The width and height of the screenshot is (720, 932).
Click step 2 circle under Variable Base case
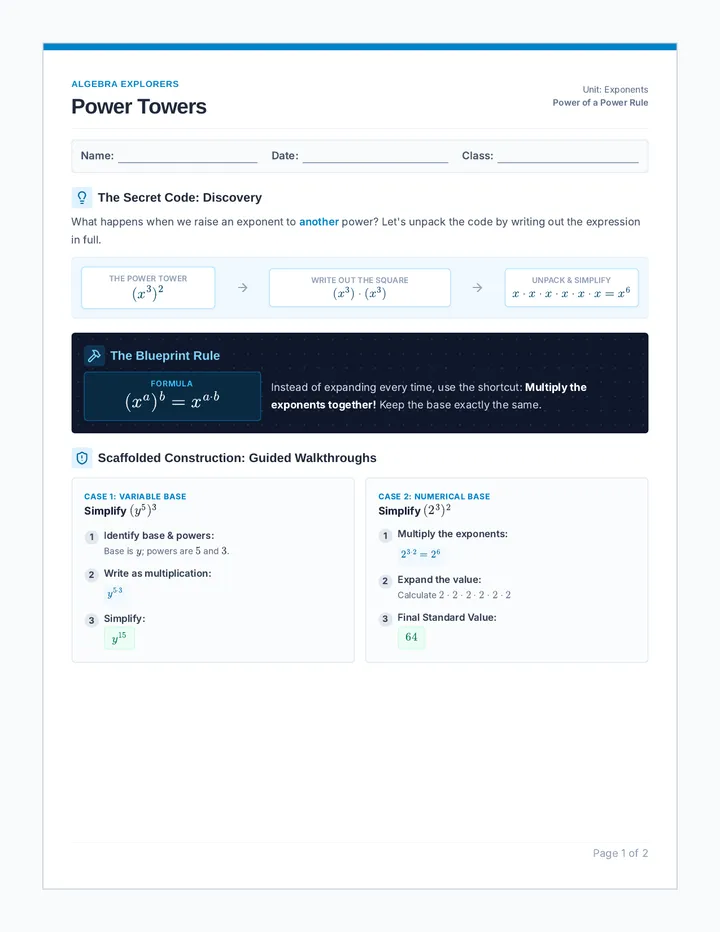tap(91, 575)
